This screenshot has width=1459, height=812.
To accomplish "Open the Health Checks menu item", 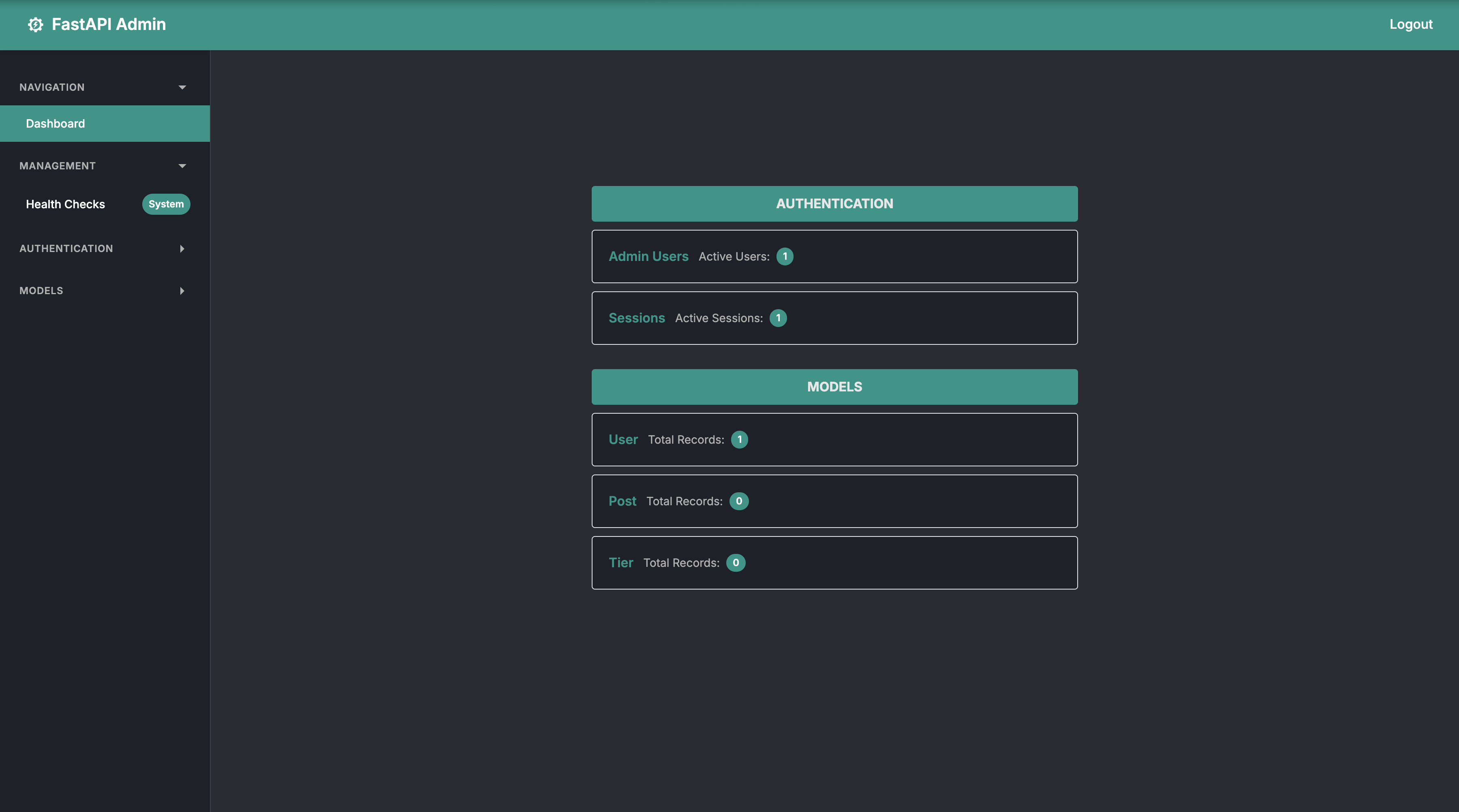I will [x=65, y=204].
